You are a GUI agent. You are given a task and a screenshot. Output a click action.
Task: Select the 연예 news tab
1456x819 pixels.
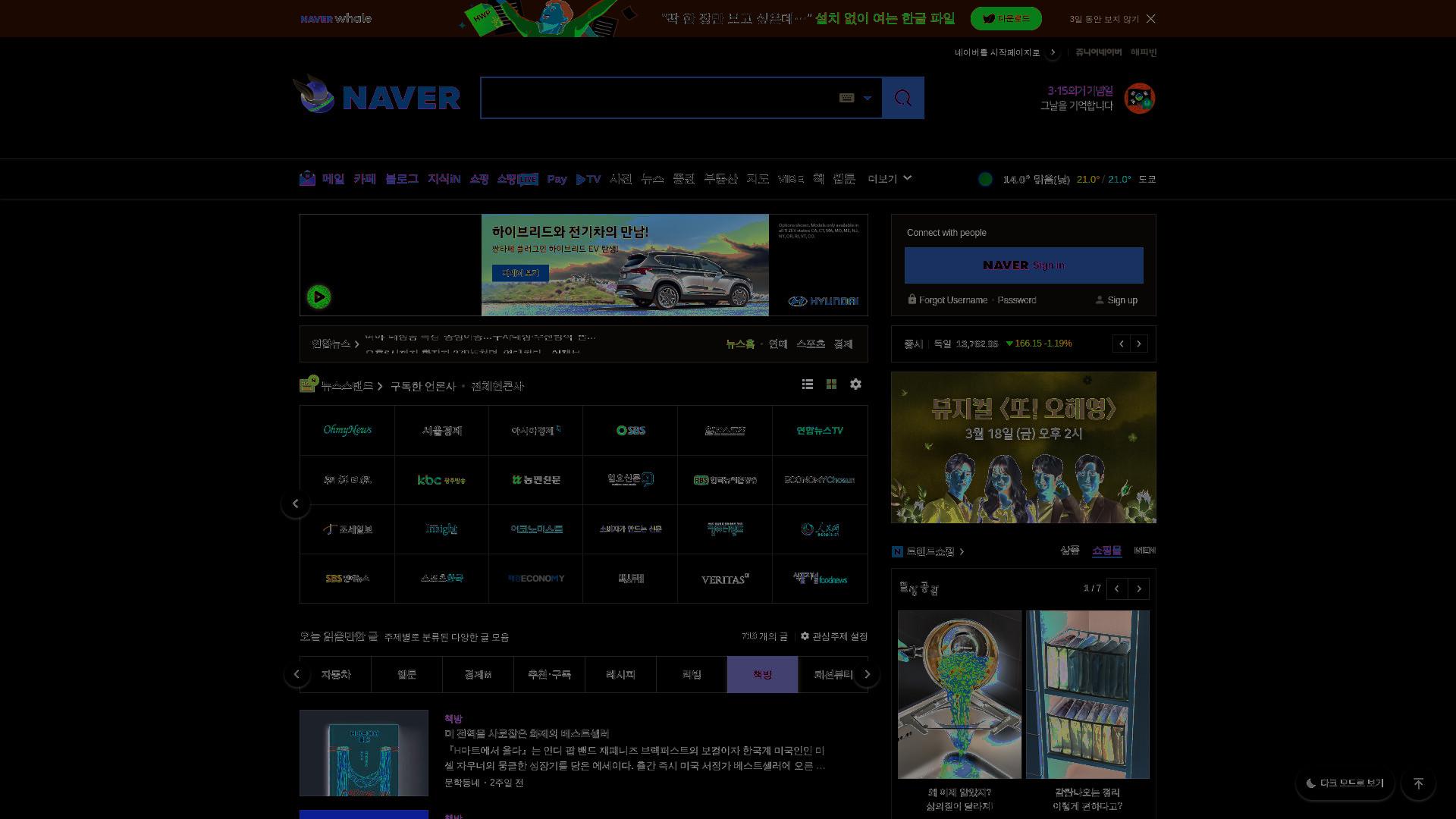pos(778,344)
